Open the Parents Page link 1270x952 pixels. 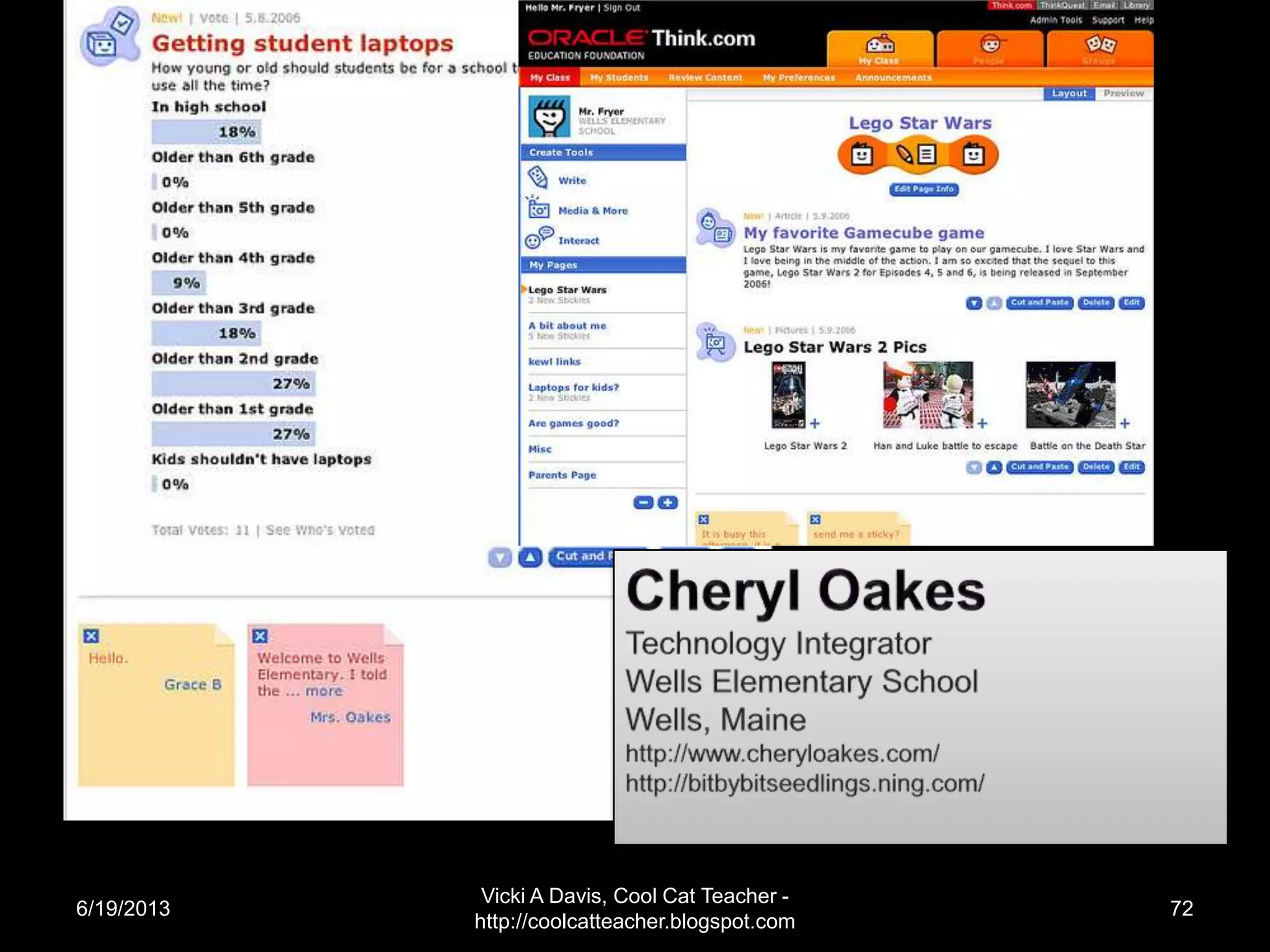(x=562, y=475)
